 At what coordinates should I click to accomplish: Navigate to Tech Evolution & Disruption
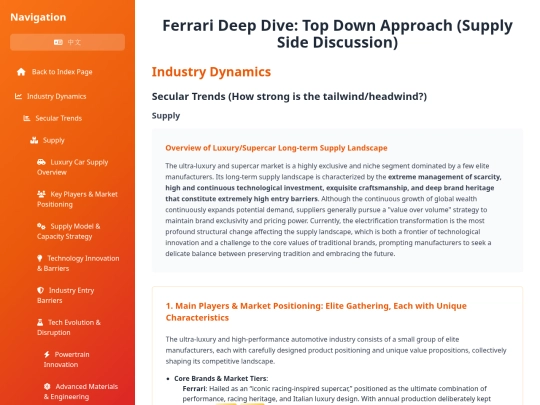click(69, 328)
